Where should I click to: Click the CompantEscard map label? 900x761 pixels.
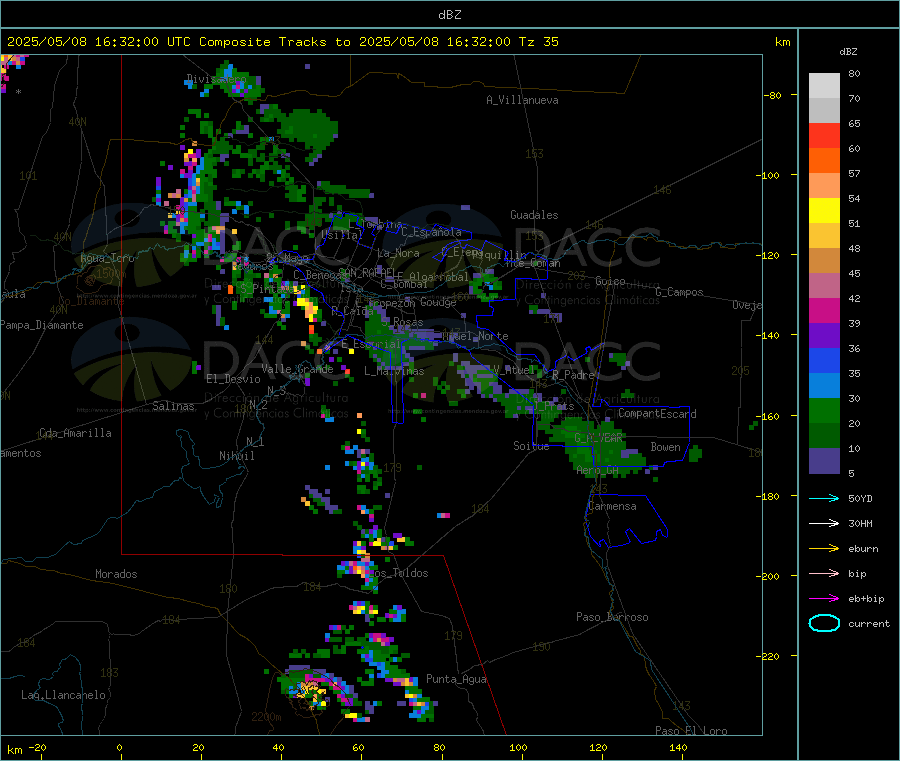657,414
